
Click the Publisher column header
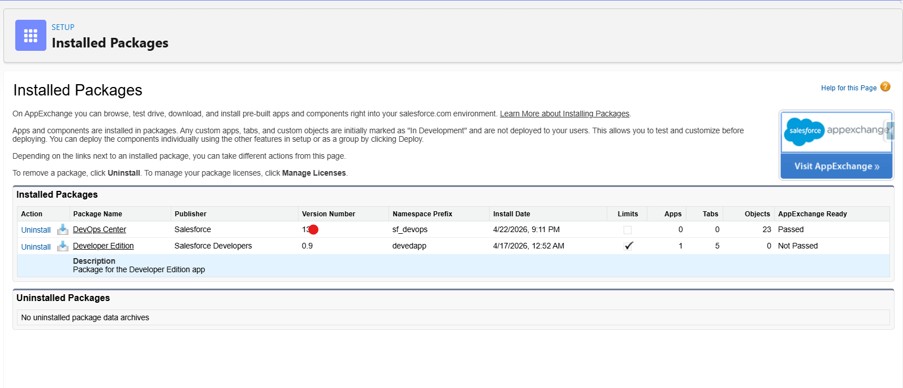[x=190, y=214]
